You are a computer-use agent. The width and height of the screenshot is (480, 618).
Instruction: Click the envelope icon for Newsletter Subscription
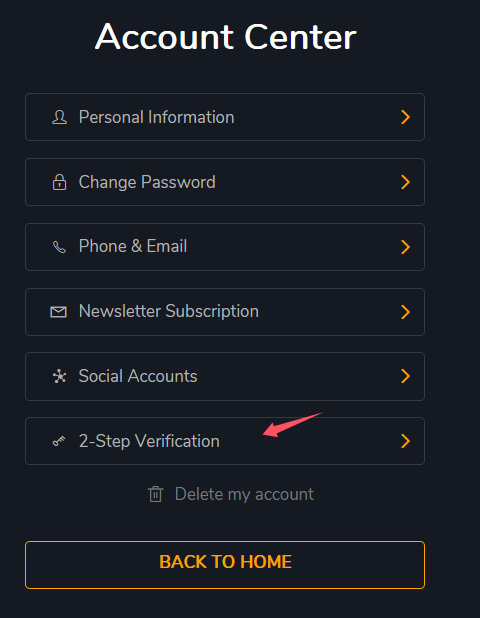click(x=58, y=312)
